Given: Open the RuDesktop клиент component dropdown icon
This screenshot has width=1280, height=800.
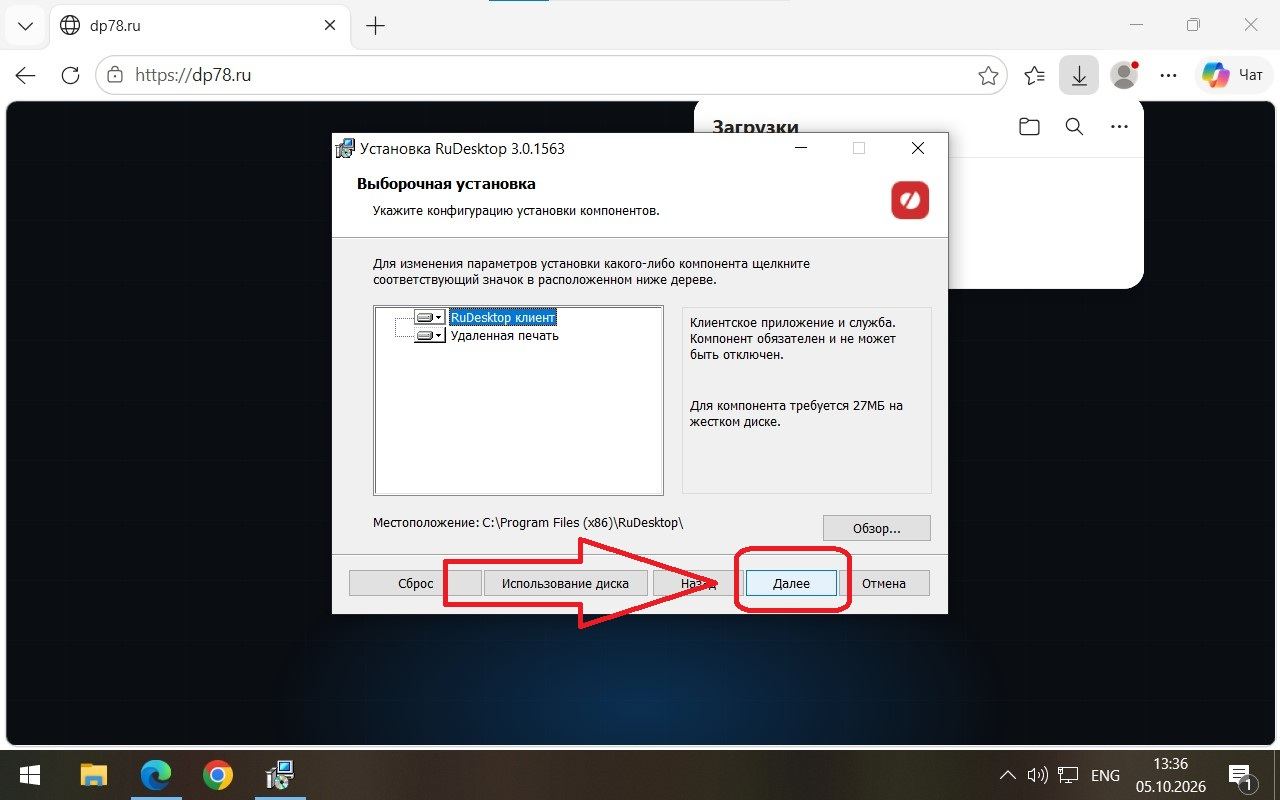Looking at the screenshot, I should coord(429,317).
